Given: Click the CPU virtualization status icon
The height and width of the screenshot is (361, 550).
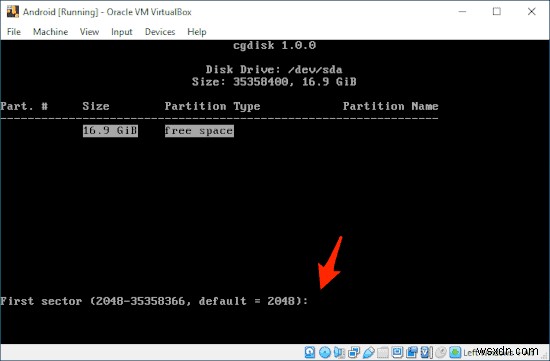Looking at the screenshot, I should [425, 352].
